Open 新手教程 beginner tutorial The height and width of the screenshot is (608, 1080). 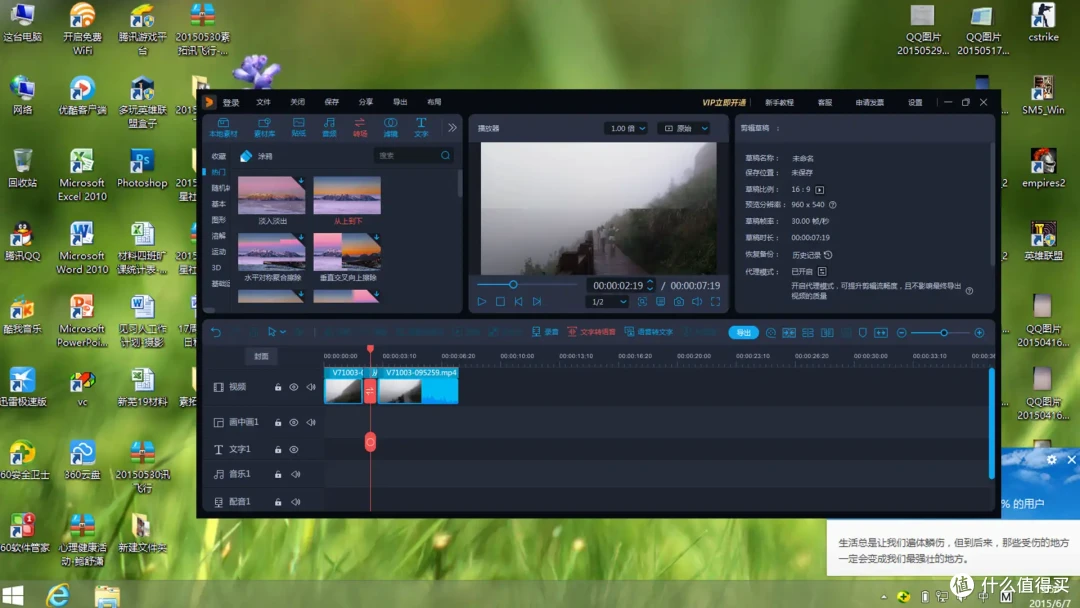tap(779, 103)
